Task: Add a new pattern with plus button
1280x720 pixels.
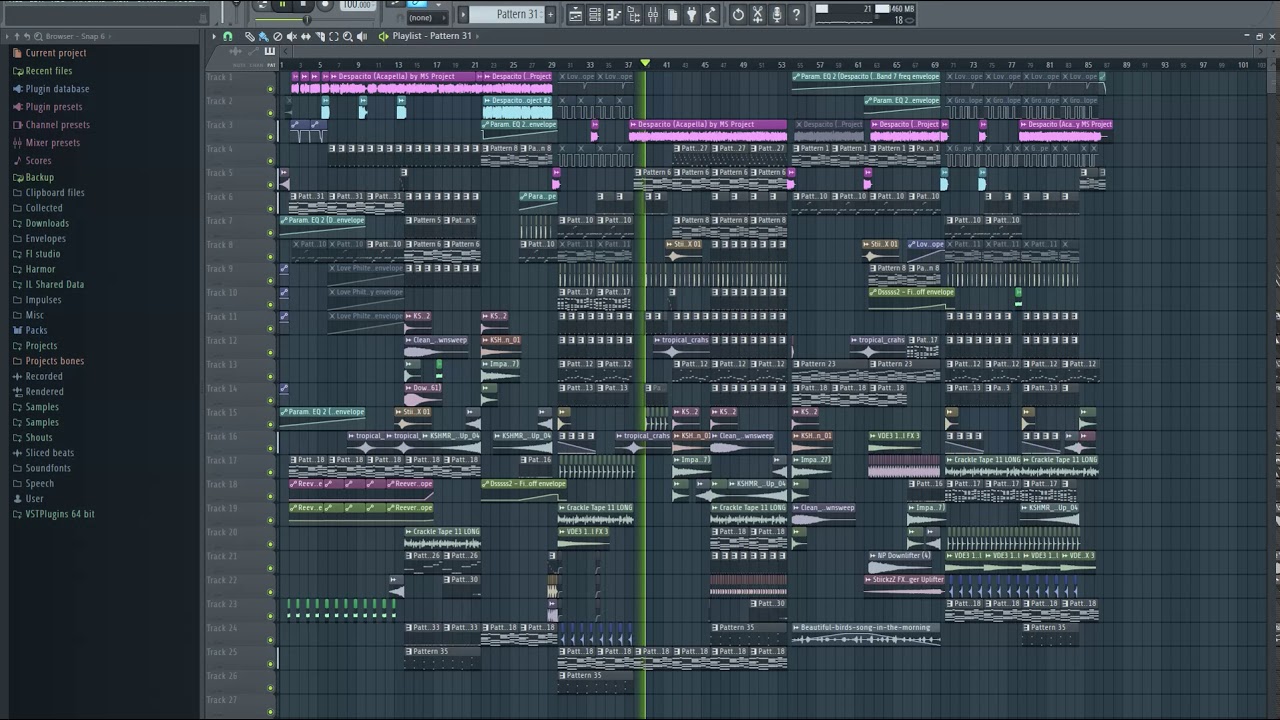Action: point(550,14)
